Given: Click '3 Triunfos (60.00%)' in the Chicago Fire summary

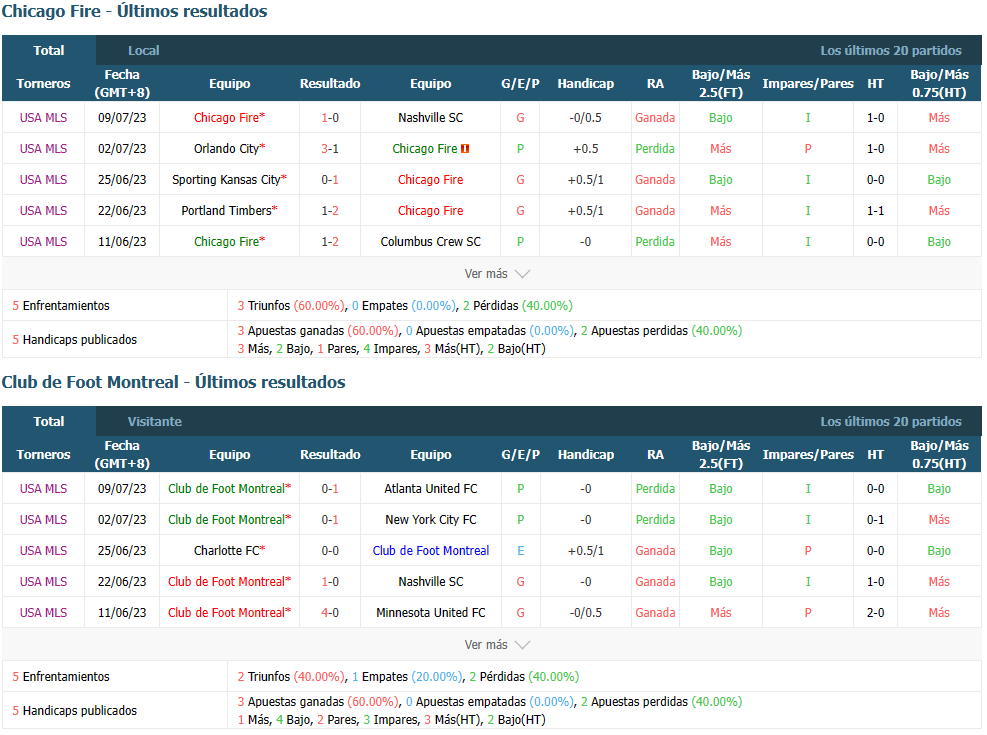Looking at the screenshot, I should (291, 306).
